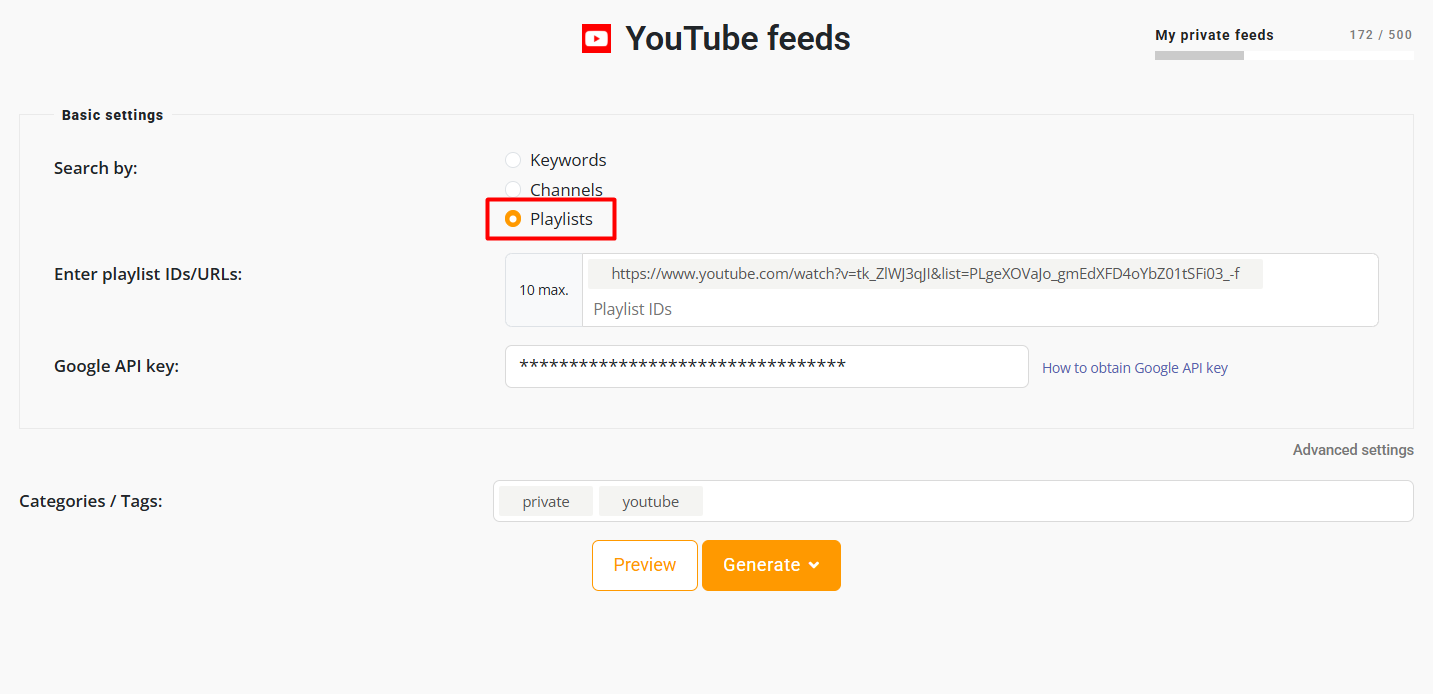Click the entered playlist URL tag

[x=925, y=273]
